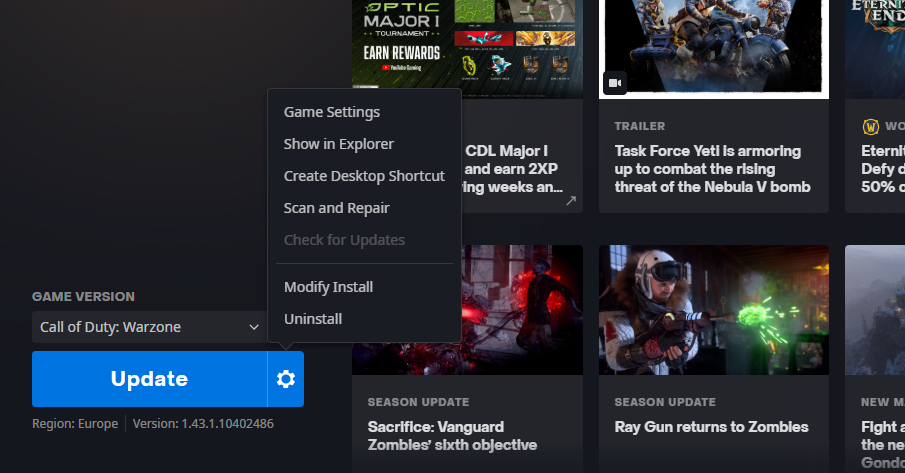Screen dimensions: 905x473
Task: Click the external link arrow on CDL card
Action: point(571,201)
